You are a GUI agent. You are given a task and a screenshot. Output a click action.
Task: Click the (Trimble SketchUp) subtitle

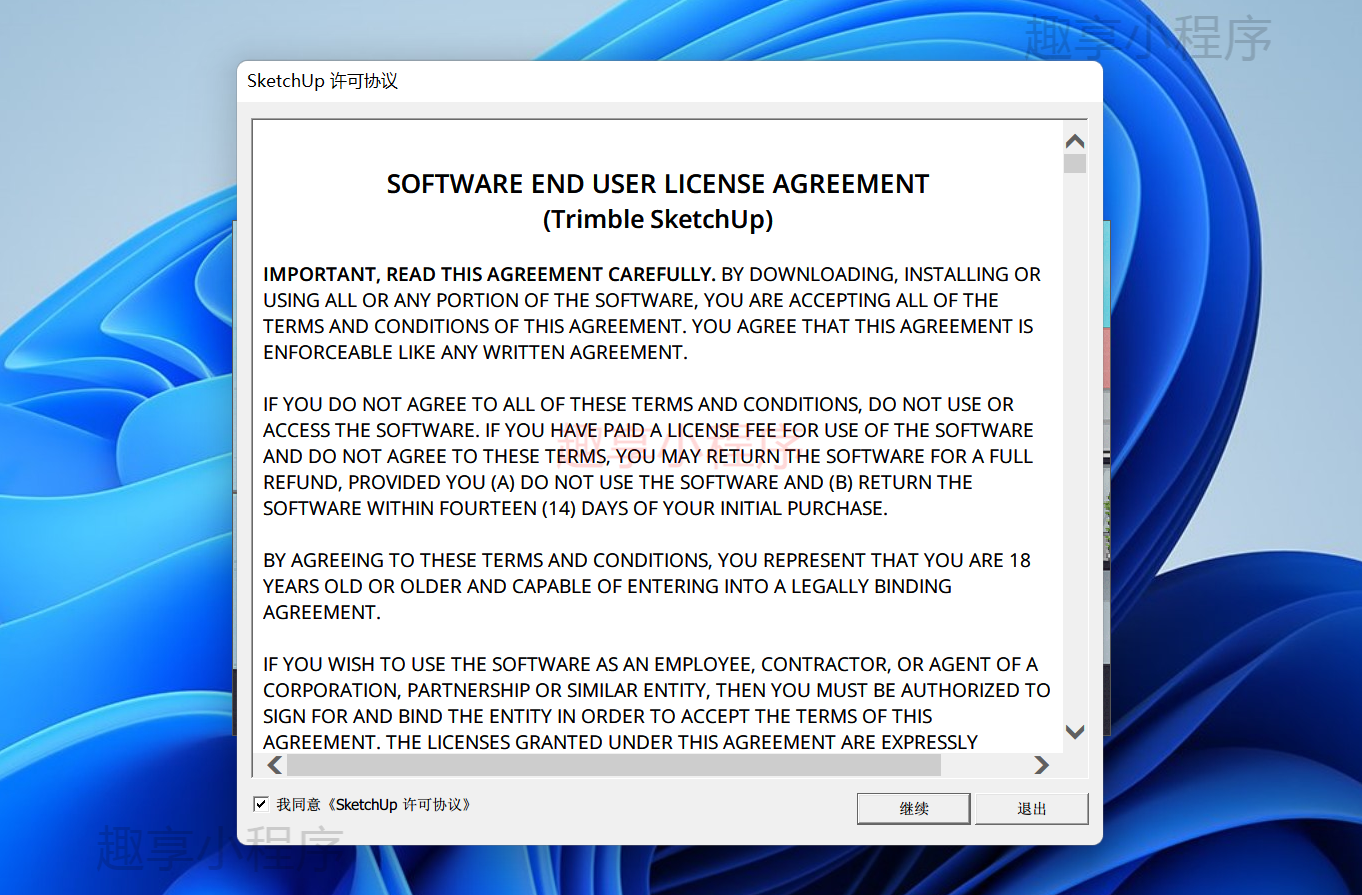pyautogui.click(x=658, y=219)
